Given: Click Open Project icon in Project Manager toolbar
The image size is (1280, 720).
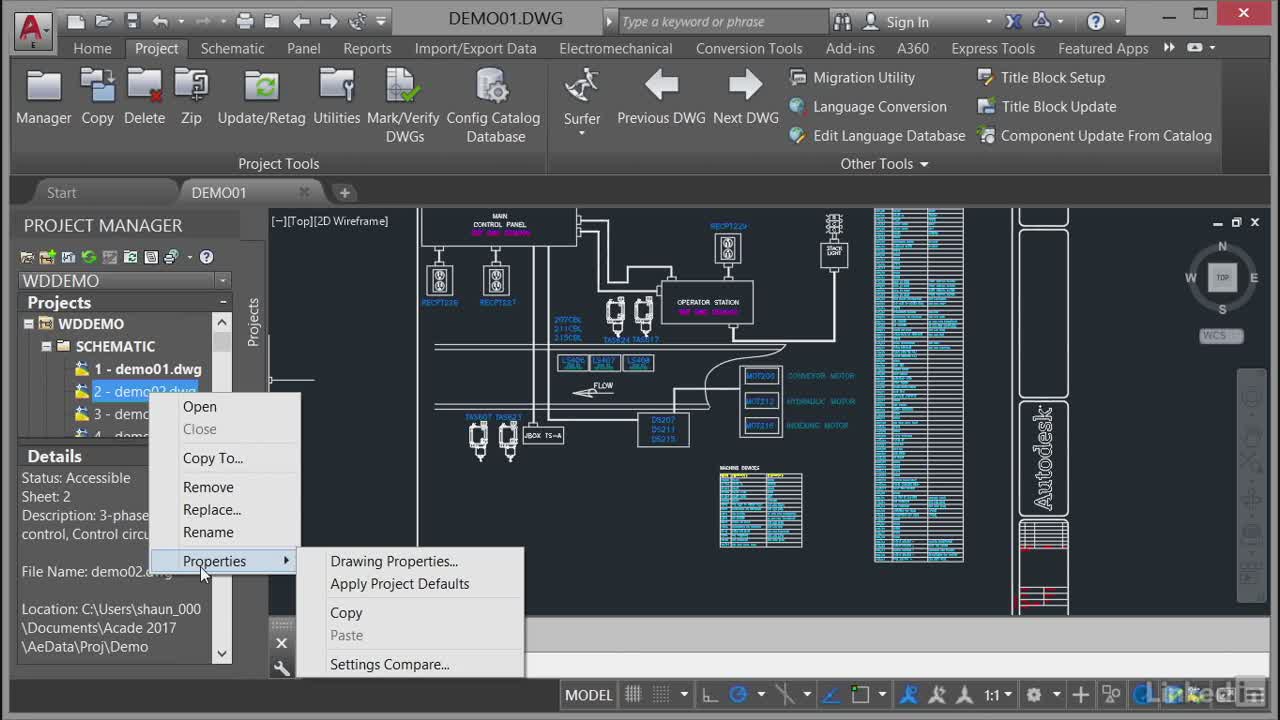Looking at the screenshot, I should pyautogui.click(x=27, y=257).
